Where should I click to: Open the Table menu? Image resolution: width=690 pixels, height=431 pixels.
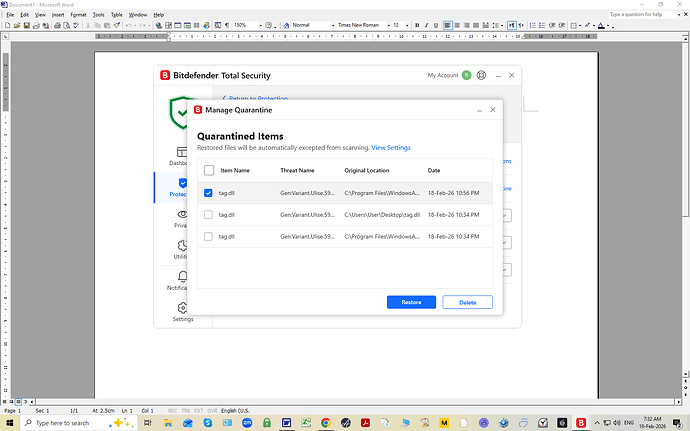(117, 15)
